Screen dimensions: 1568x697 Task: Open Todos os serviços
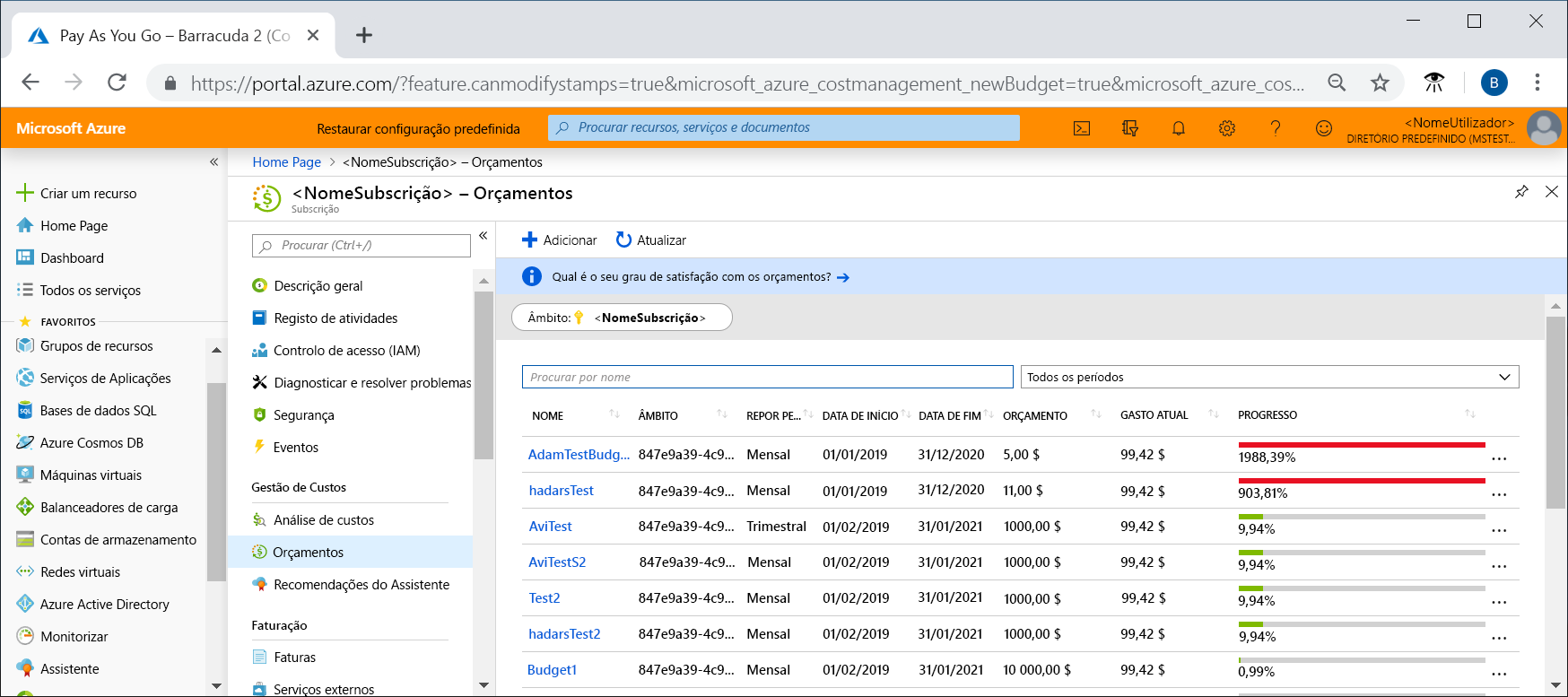80,291
